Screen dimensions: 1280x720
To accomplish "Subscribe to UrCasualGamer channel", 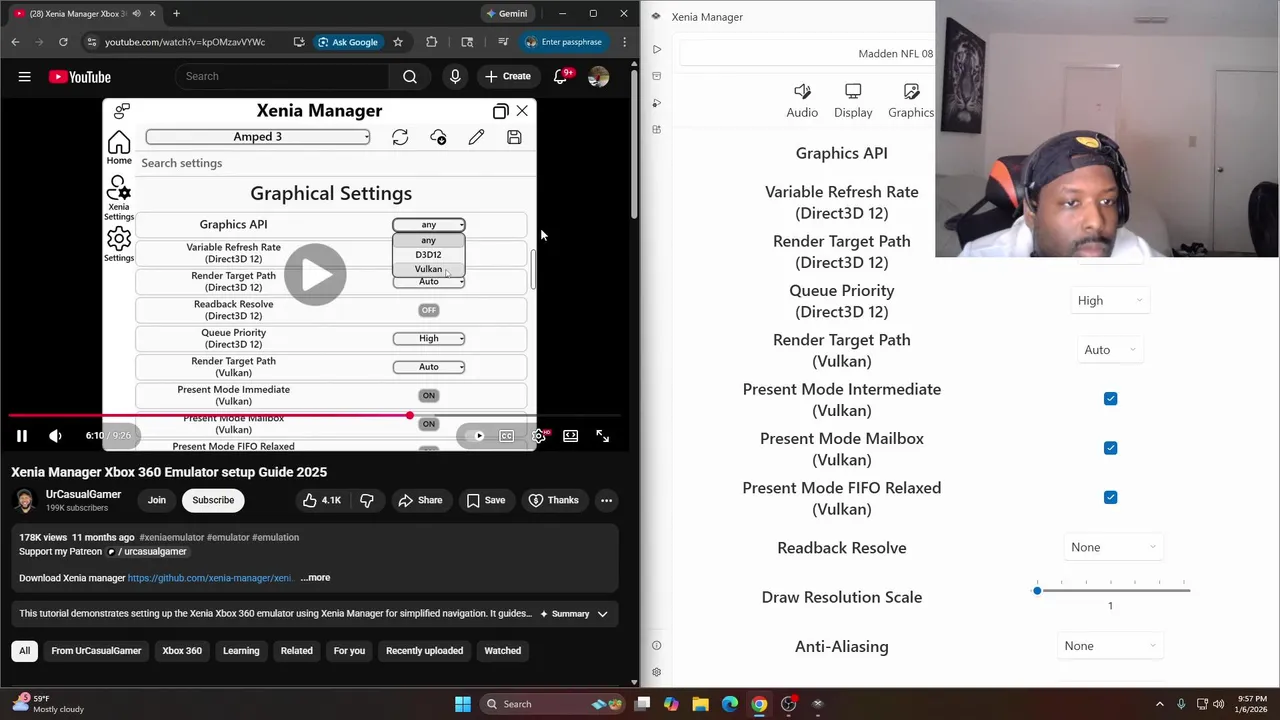I will click(x=213, y=500).
